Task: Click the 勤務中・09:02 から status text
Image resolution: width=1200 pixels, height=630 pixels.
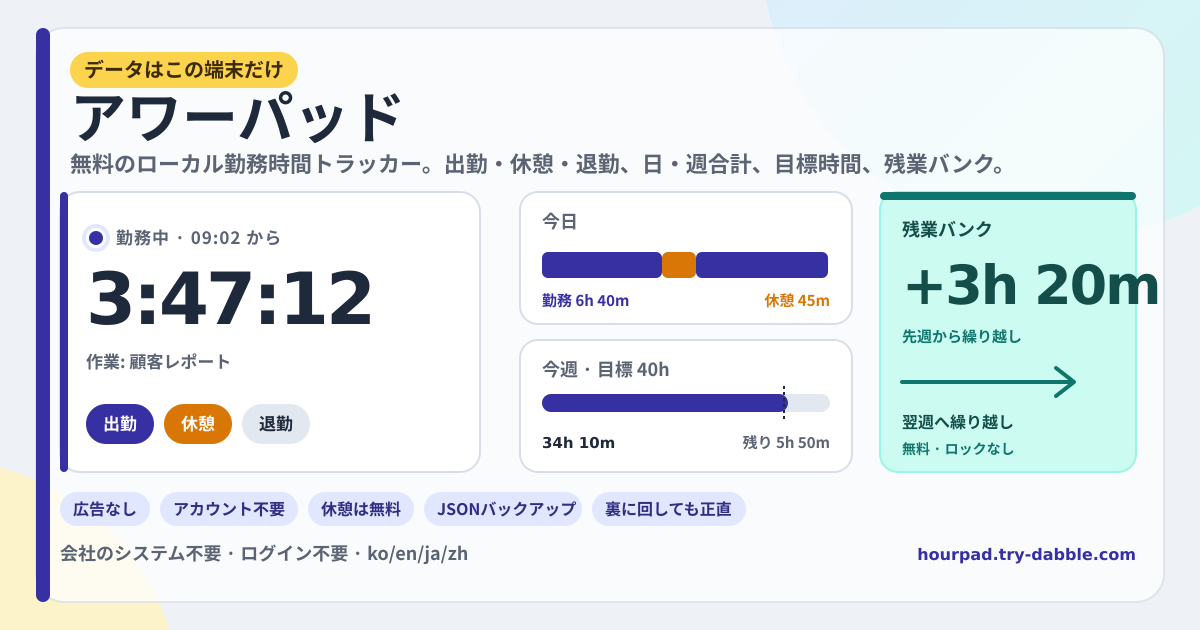Action: pos(198,238)
